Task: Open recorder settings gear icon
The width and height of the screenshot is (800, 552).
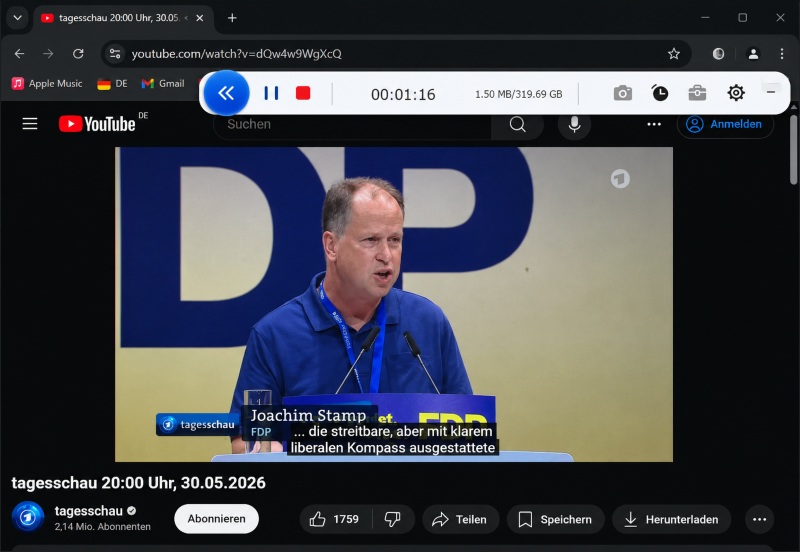Action: click(736, 93)
